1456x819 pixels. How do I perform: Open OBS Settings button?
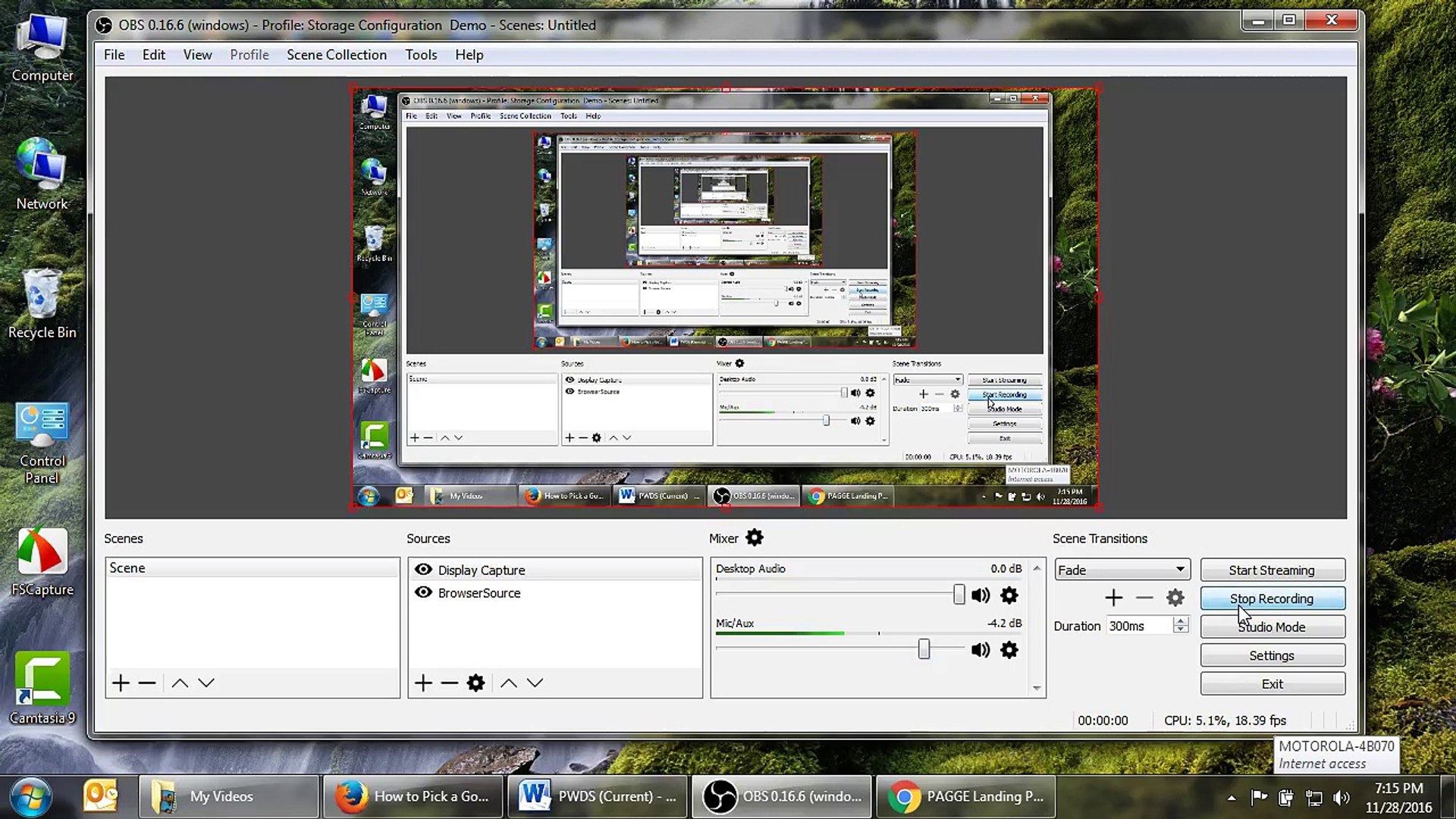click(1272, 655)
